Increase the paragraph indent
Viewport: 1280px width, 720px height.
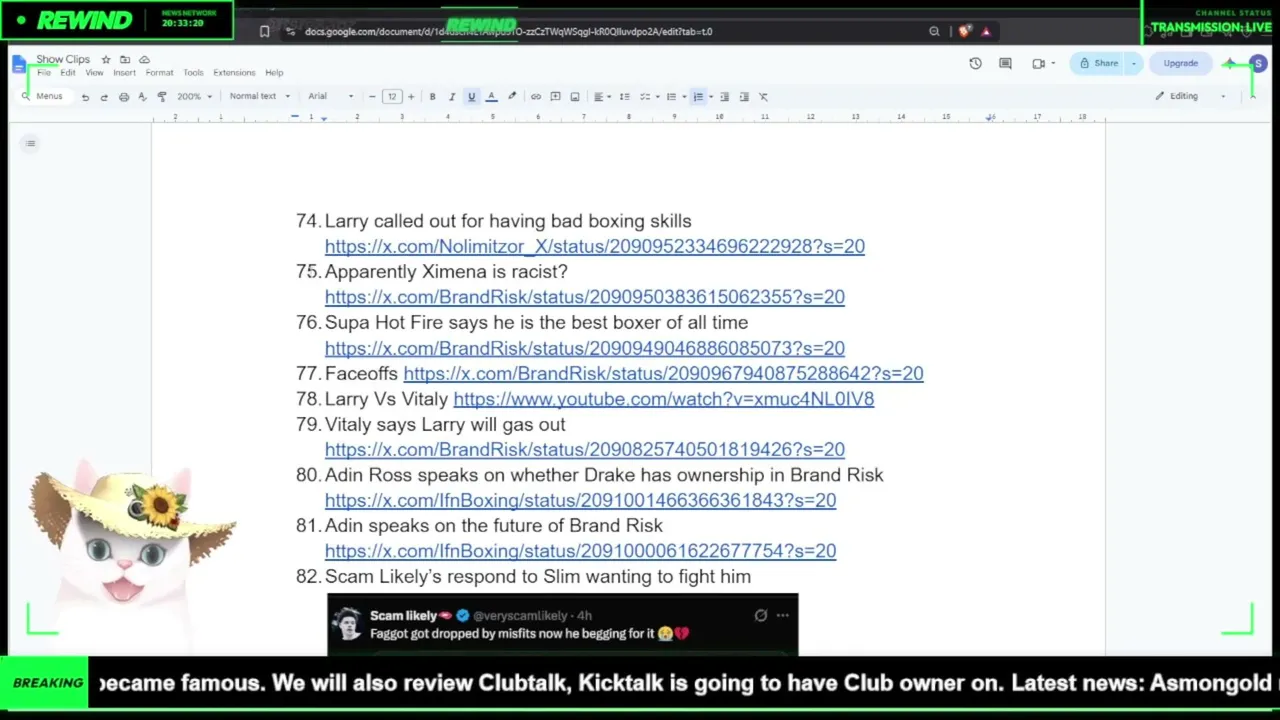[x=744, y=97]
